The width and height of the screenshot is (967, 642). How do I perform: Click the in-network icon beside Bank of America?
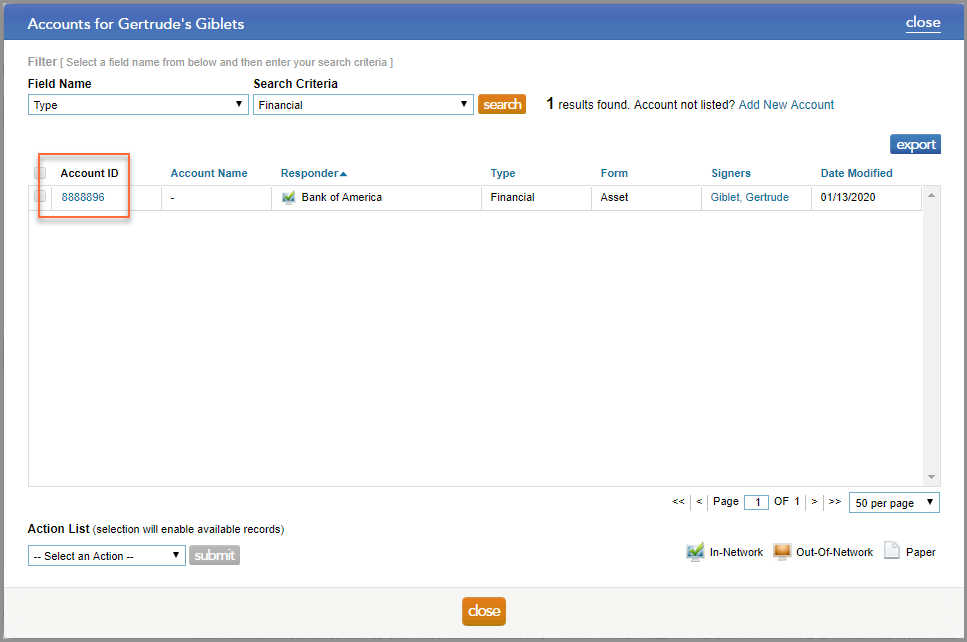coord(290,198)
